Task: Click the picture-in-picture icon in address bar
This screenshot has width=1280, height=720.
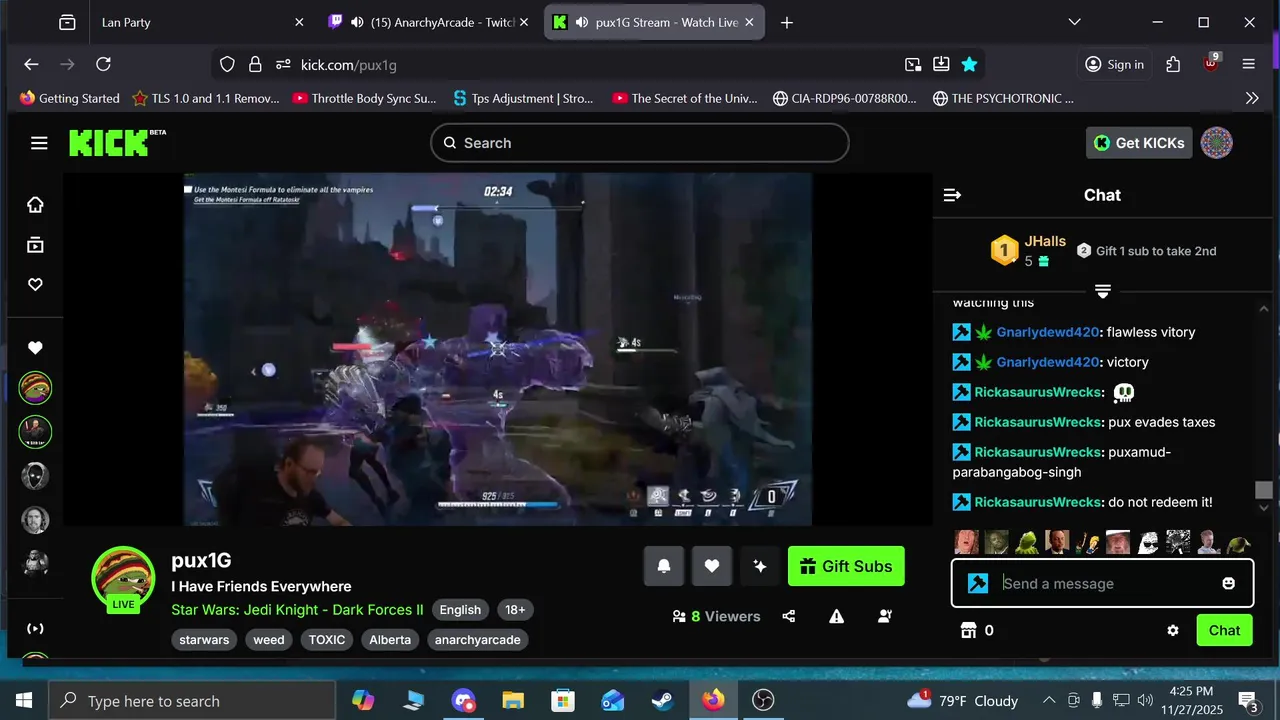Action: click(913, 64)
